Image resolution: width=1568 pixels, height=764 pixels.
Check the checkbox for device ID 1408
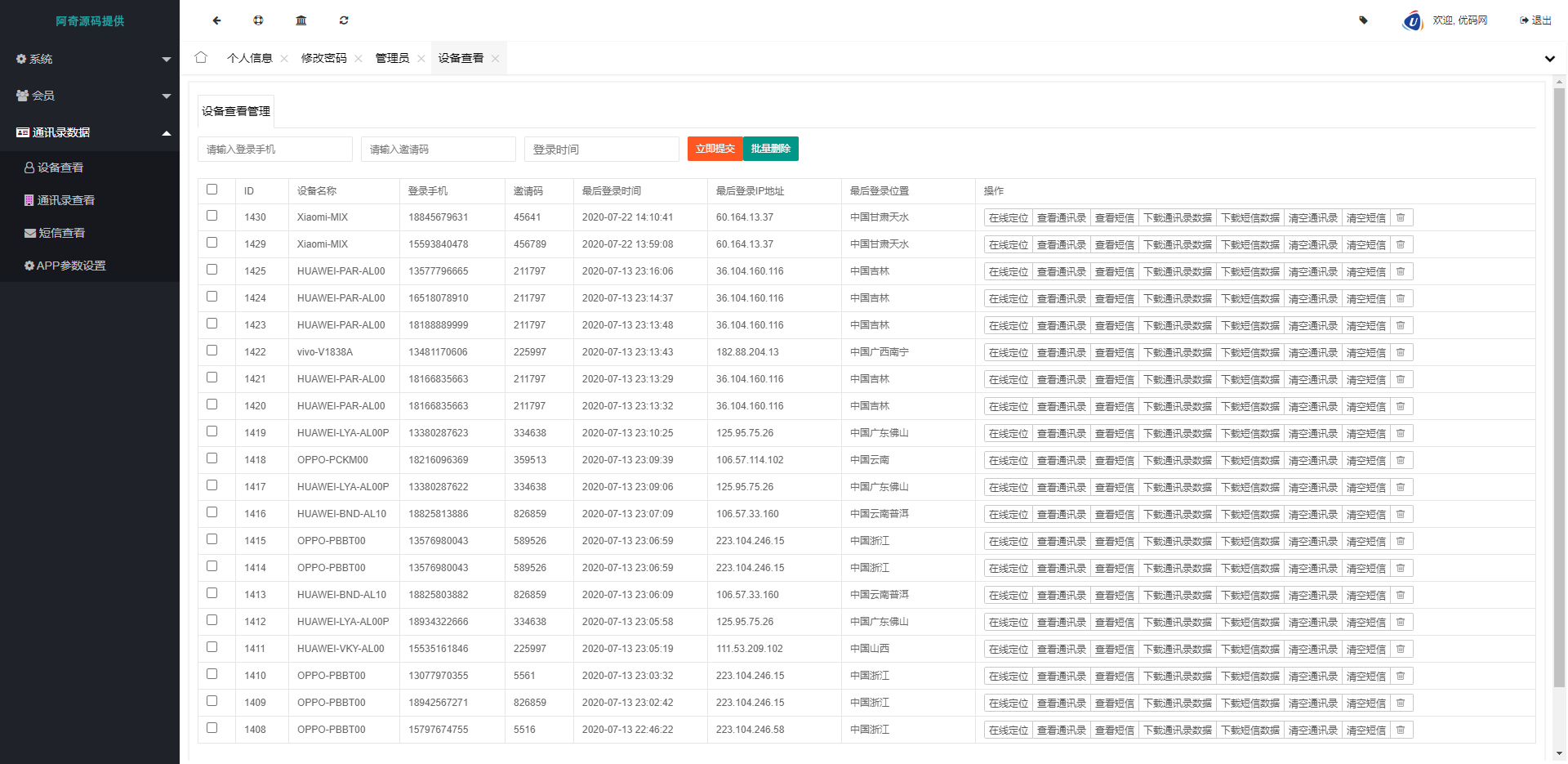213,727
